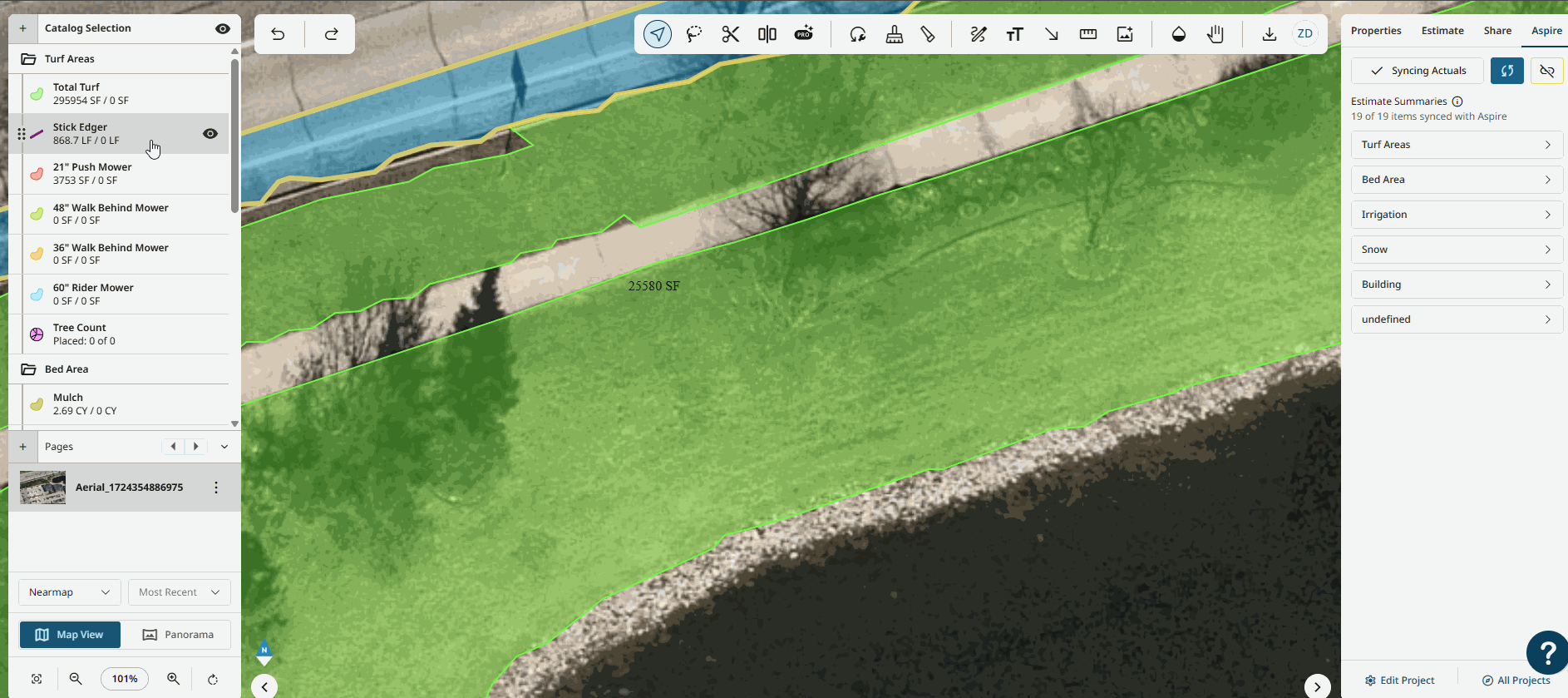The width and height of the screenshot is (1568, 698).
Task: Click the Edit Project link
Action: [x=1400, y=681]
